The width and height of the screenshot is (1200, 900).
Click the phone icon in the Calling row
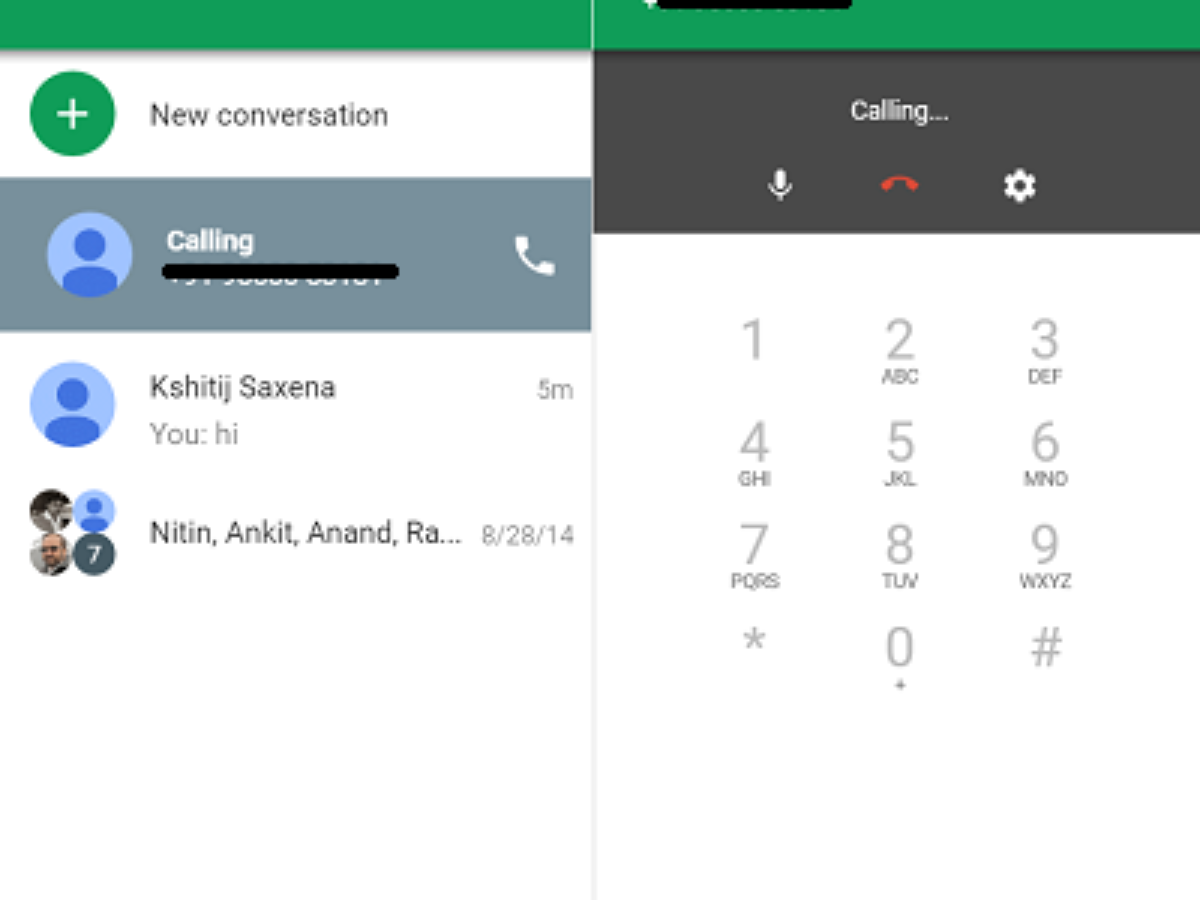click(x=534, y=256)
